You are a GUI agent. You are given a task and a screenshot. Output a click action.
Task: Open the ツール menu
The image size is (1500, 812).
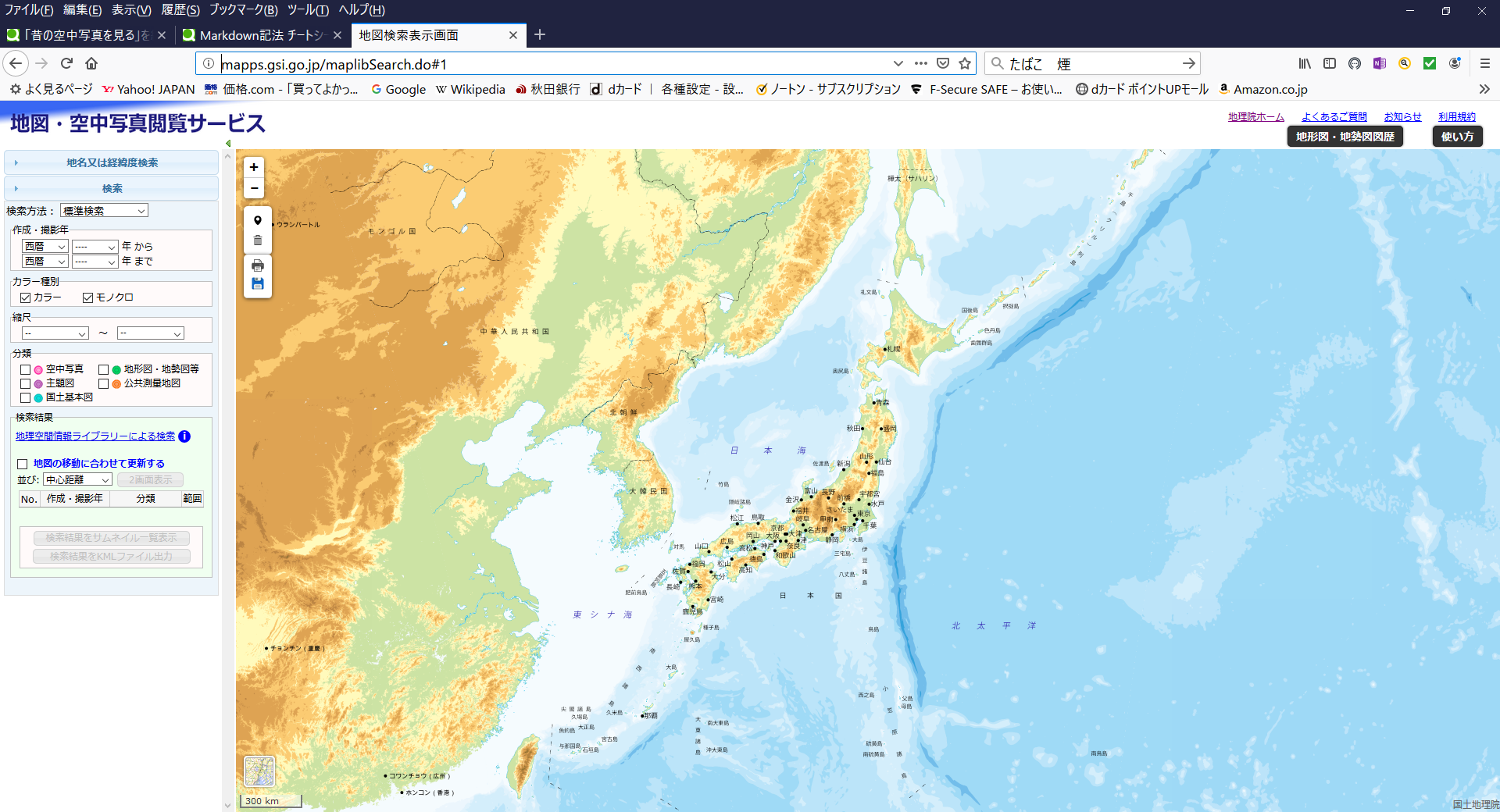[308, 10]
